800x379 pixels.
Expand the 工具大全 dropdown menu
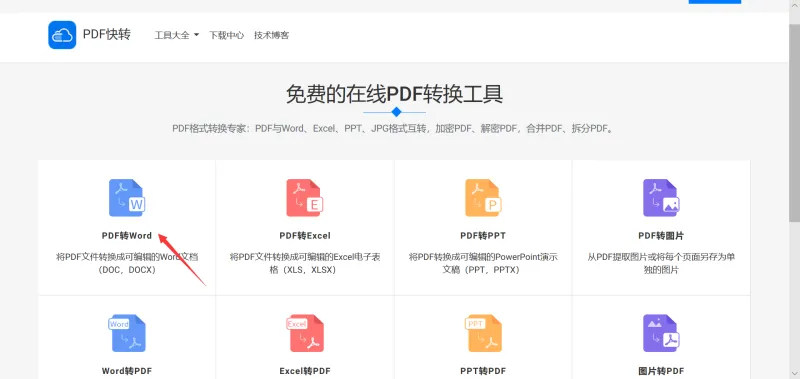point(177,35)
